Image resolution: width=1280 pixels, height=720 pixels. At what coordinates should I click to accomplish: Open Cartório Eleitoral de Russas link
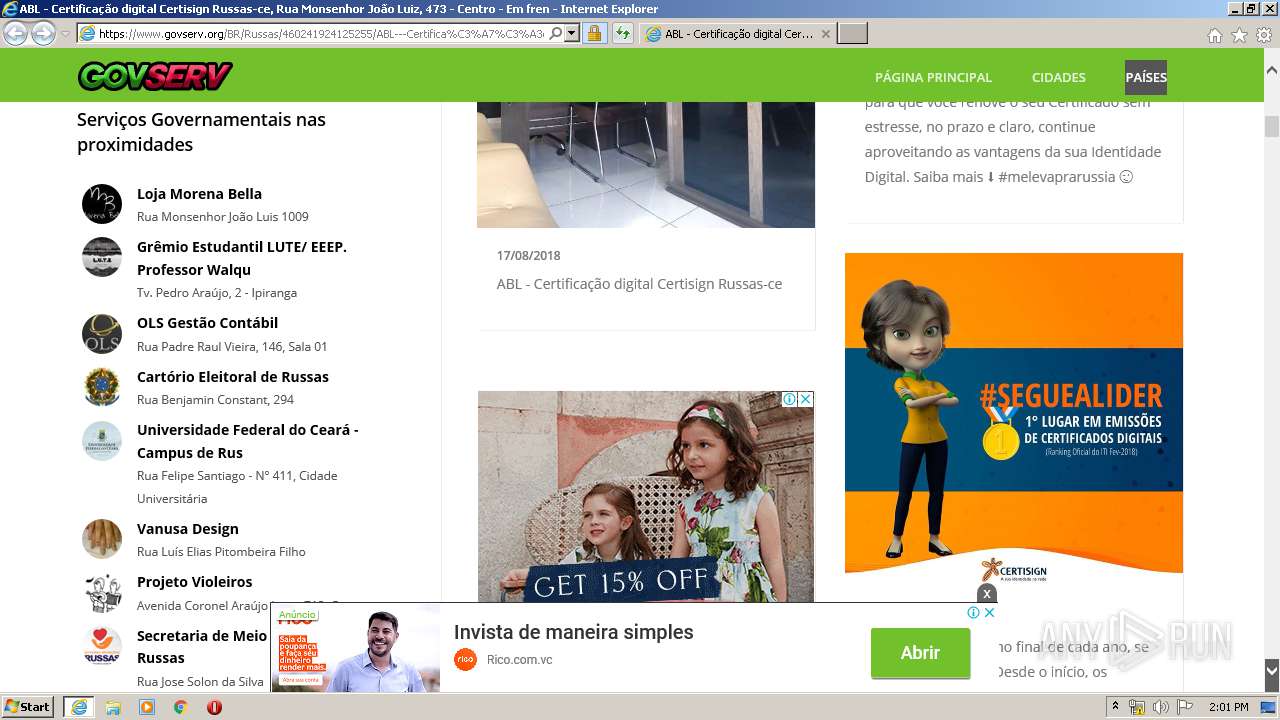233,377
